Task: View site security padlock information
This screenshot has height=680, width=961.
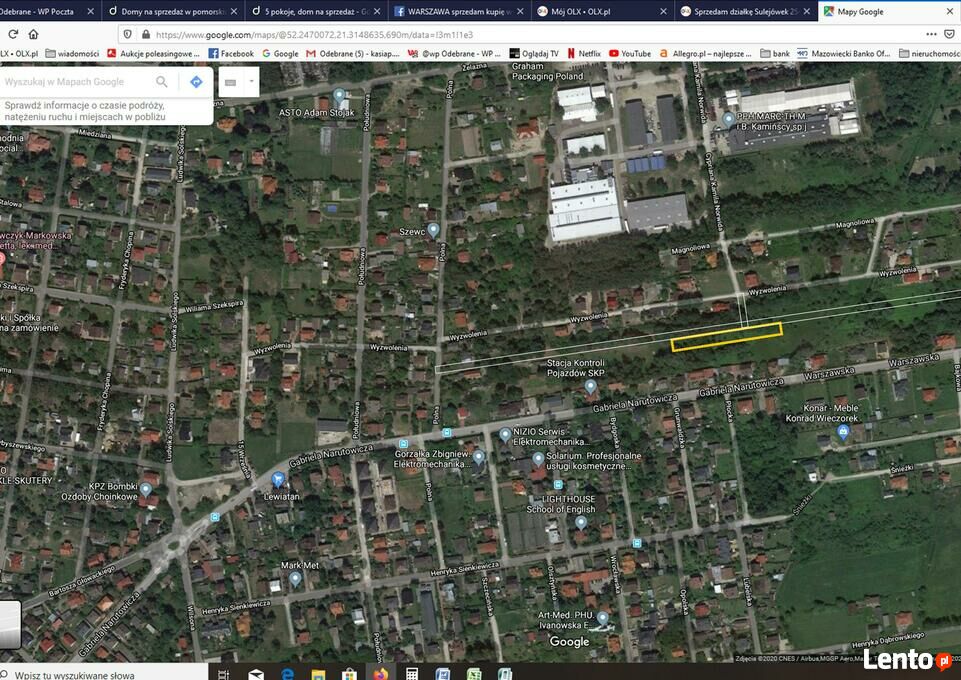Action: [146, 34]
